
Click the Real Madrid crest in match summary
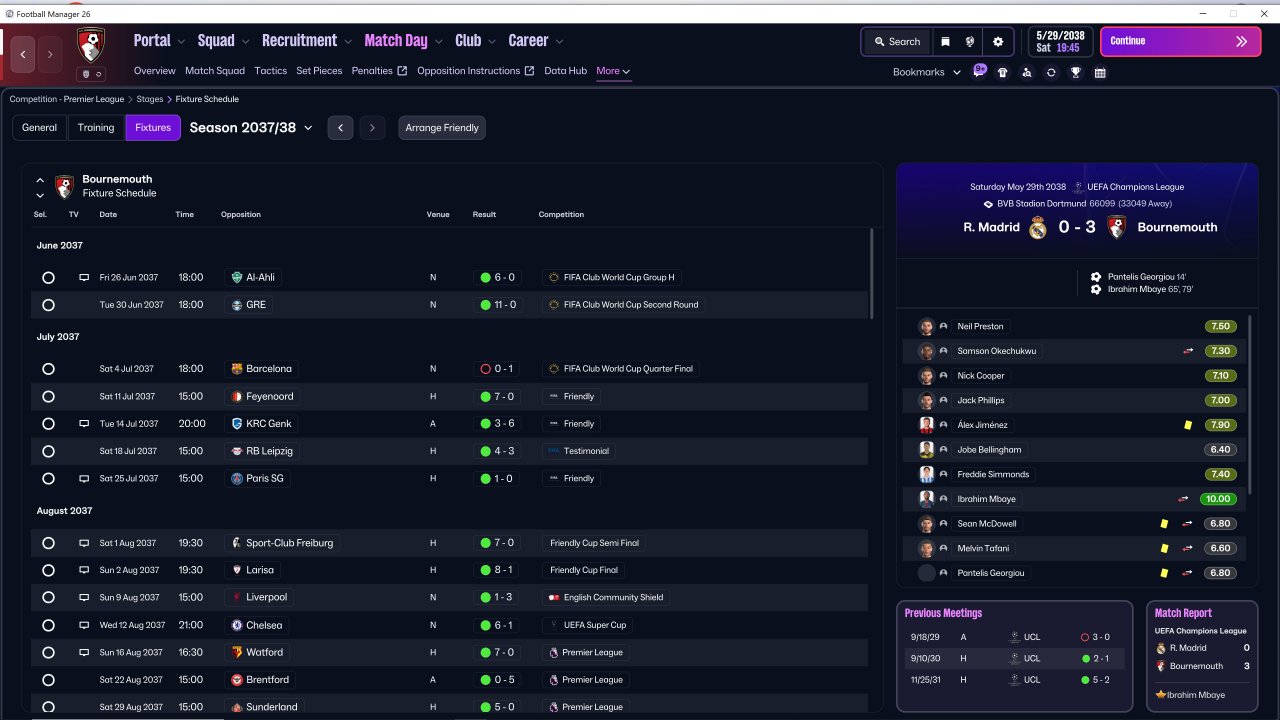[1038, 227]
